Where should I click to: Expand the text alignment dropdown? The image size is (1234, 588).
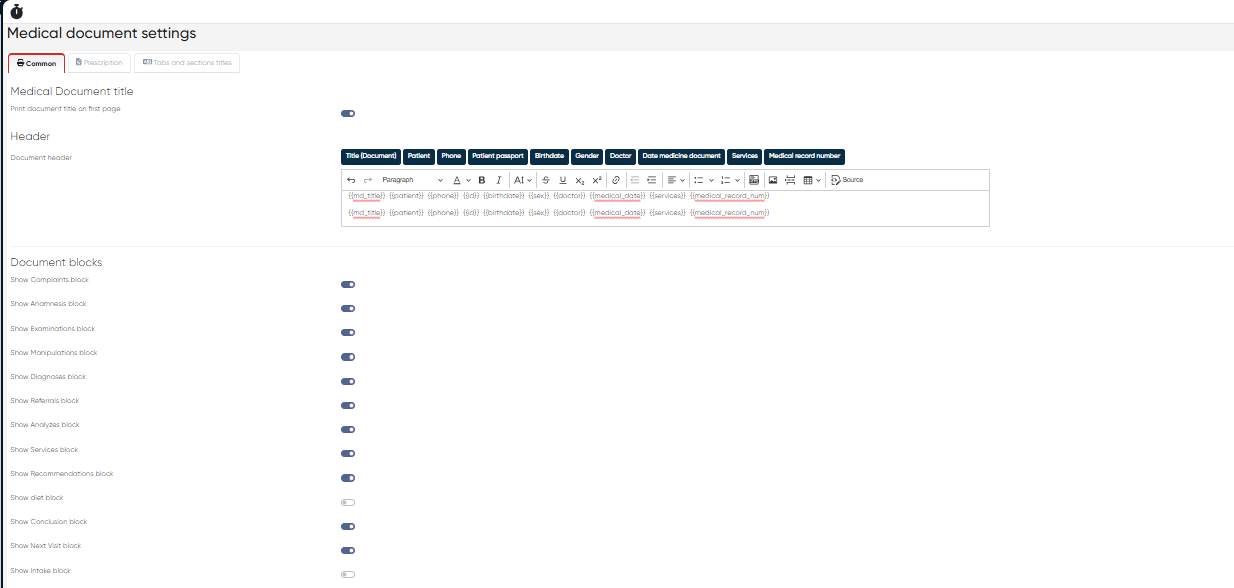click(x=676, y=180)
